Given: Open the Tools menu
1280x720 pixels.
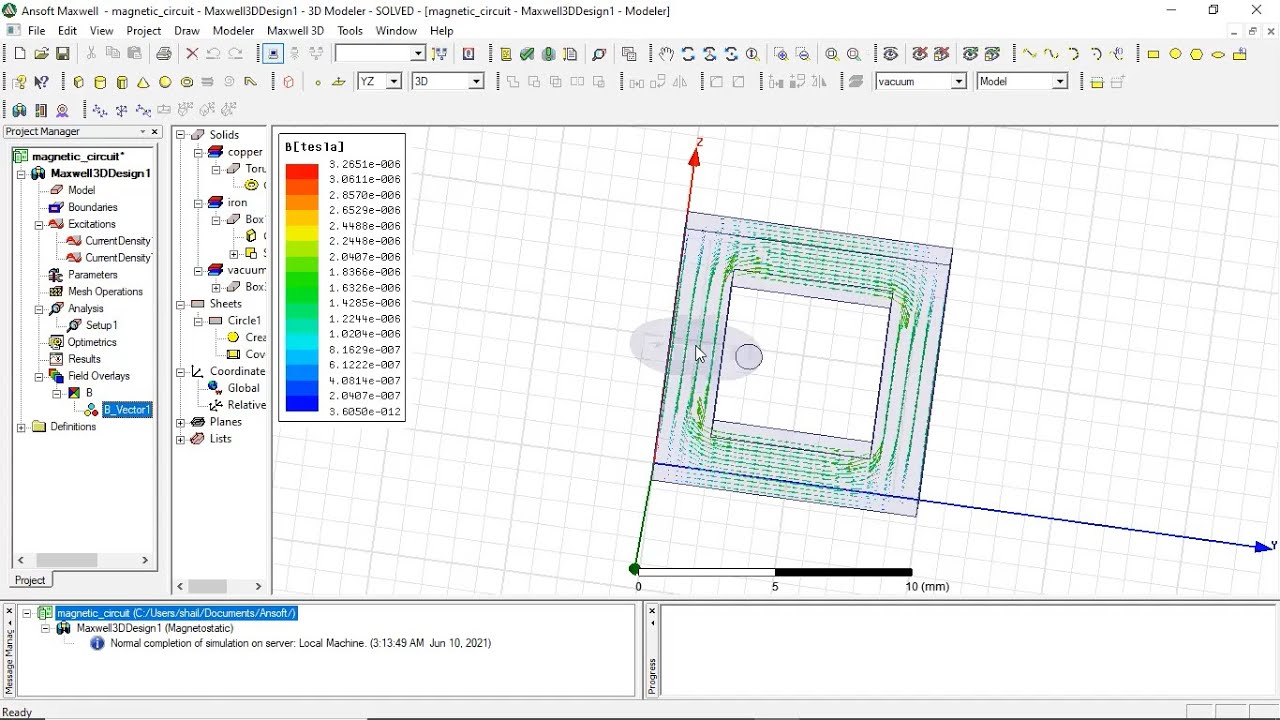Looking at the screenshot, I should (x=350, y=31).
